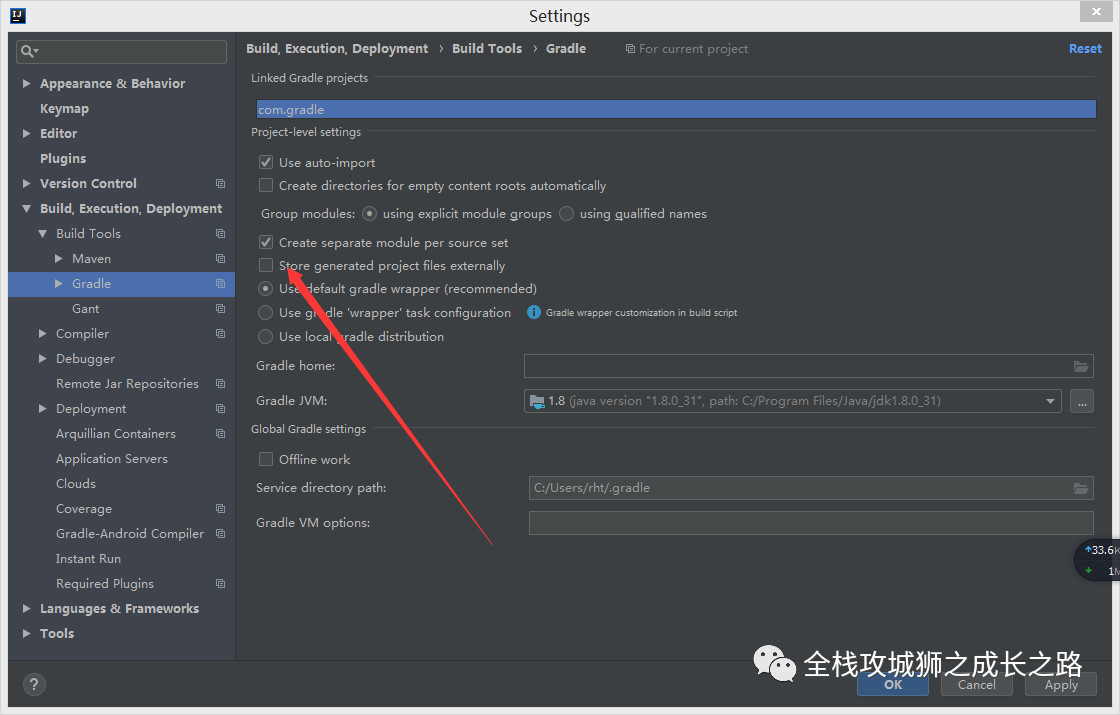1120x715 pixels.
Task: Enable the Offline work checkbox
Action: point(266,459)
